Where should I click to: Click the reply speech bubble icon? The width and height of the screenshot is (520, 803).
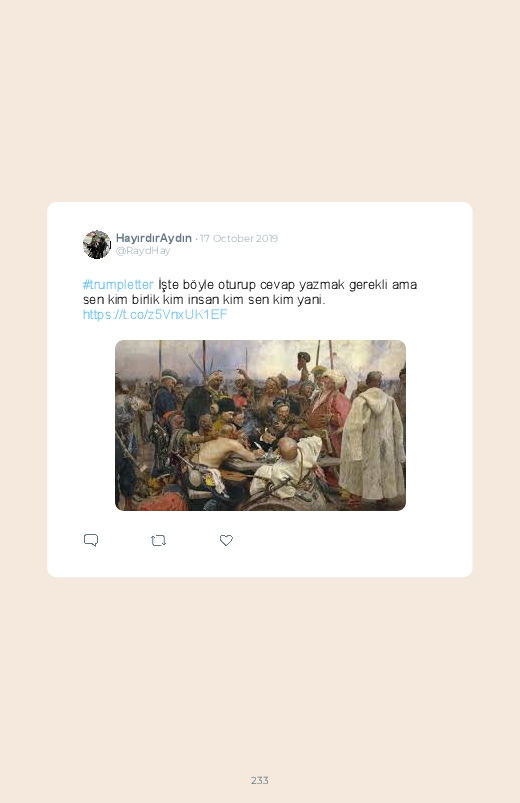(91, 540)
